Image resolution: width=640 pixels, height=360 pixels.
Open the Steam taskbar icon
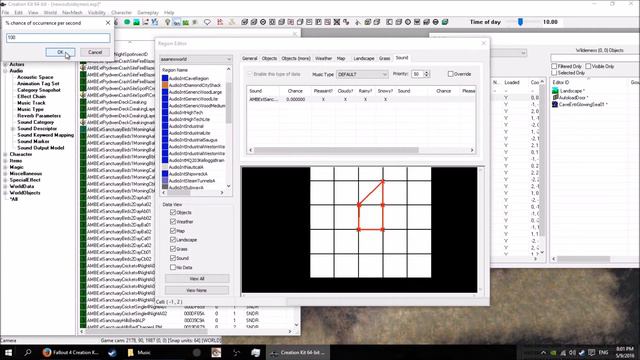pos(112,352)
